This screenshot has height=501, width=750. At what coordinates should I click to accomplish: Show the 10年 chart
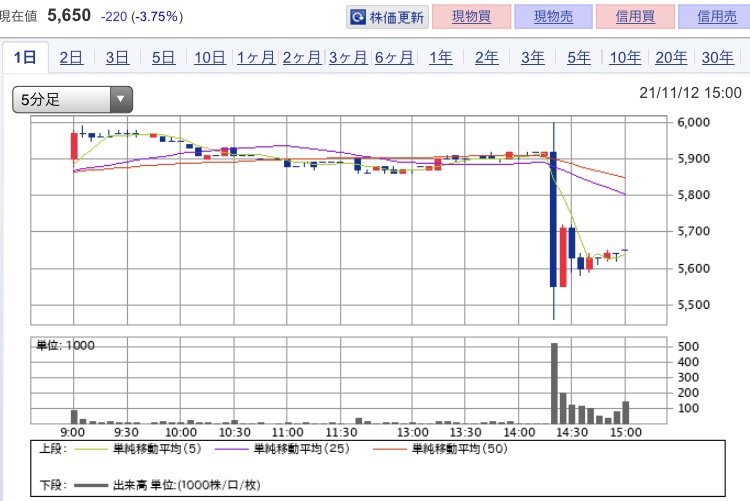click(625, 57)
